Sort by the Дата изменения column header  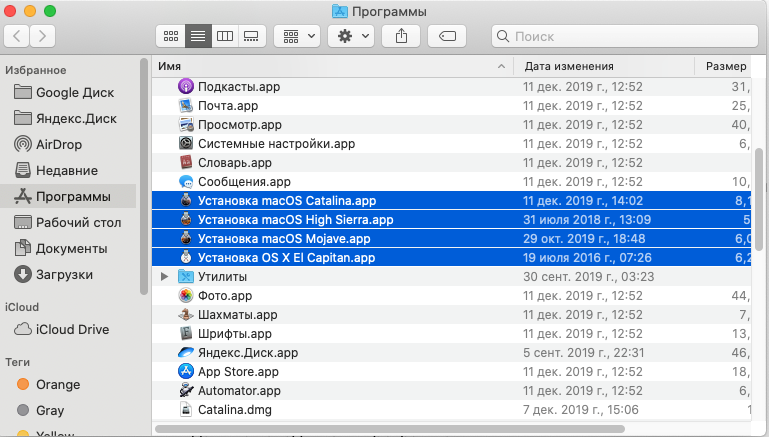[604, 66]
